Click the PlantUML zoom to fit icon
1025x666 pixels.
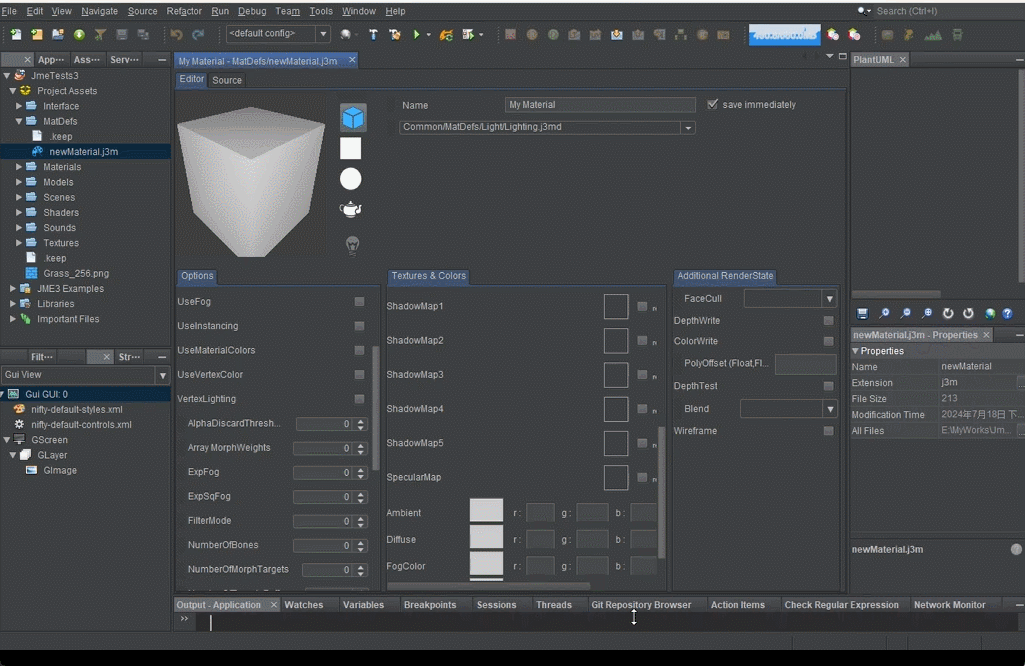pos(927,314)
